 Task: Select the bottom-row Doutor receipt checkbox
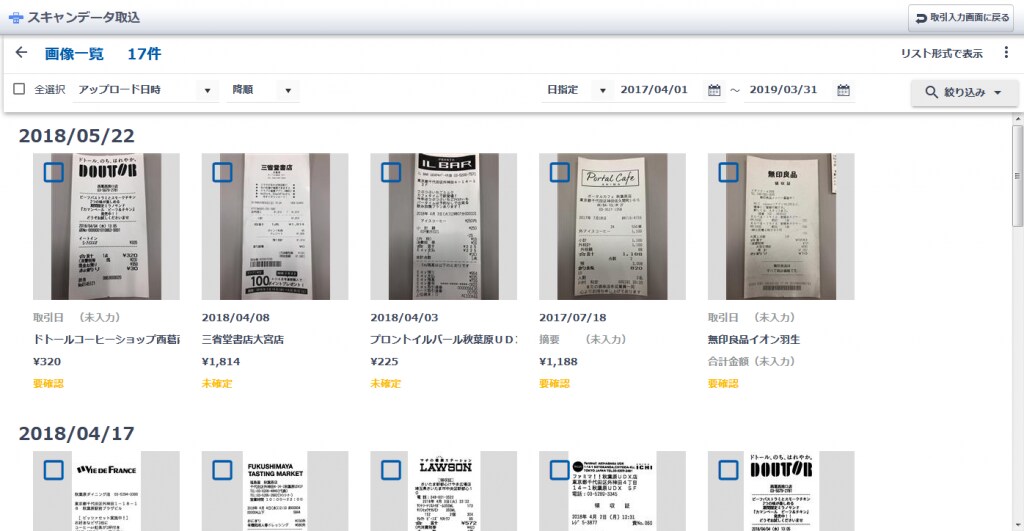[x=728, y=470]
